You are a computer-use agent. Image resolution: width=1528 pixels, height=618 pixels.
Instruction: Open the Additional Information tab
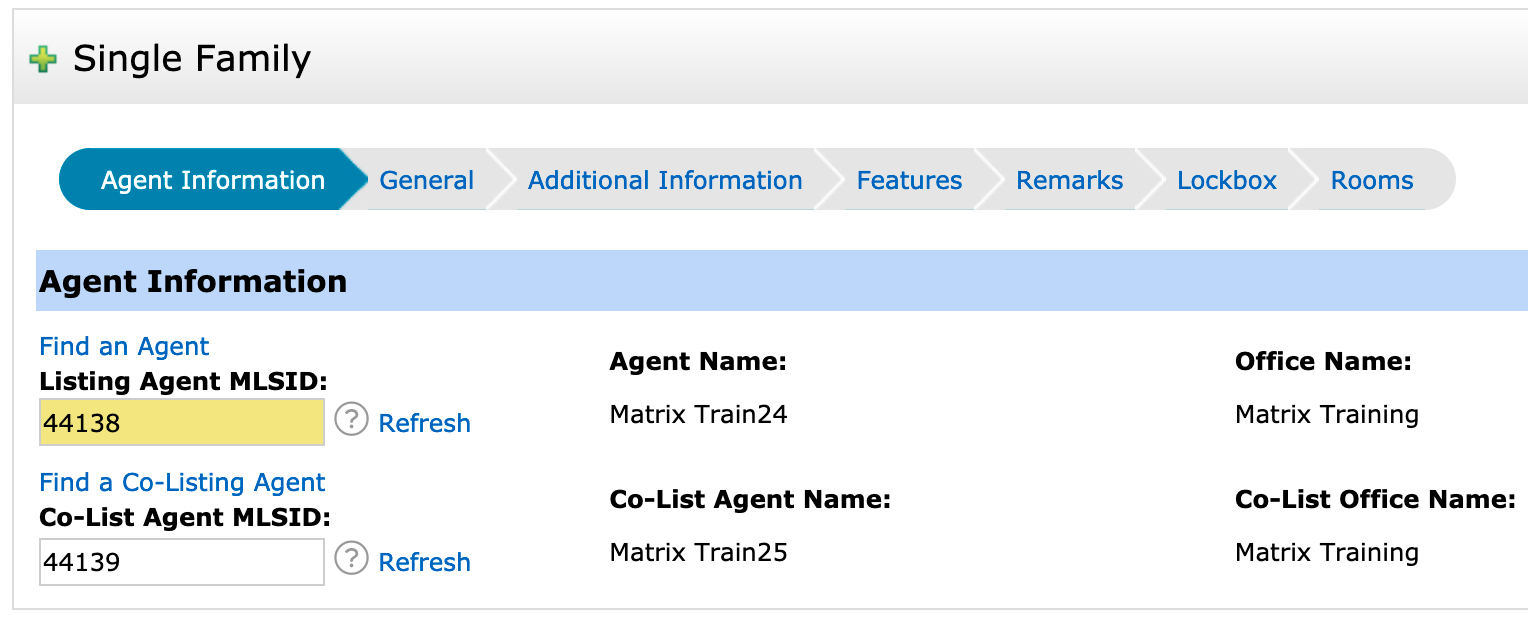click(x=665, y=180)
